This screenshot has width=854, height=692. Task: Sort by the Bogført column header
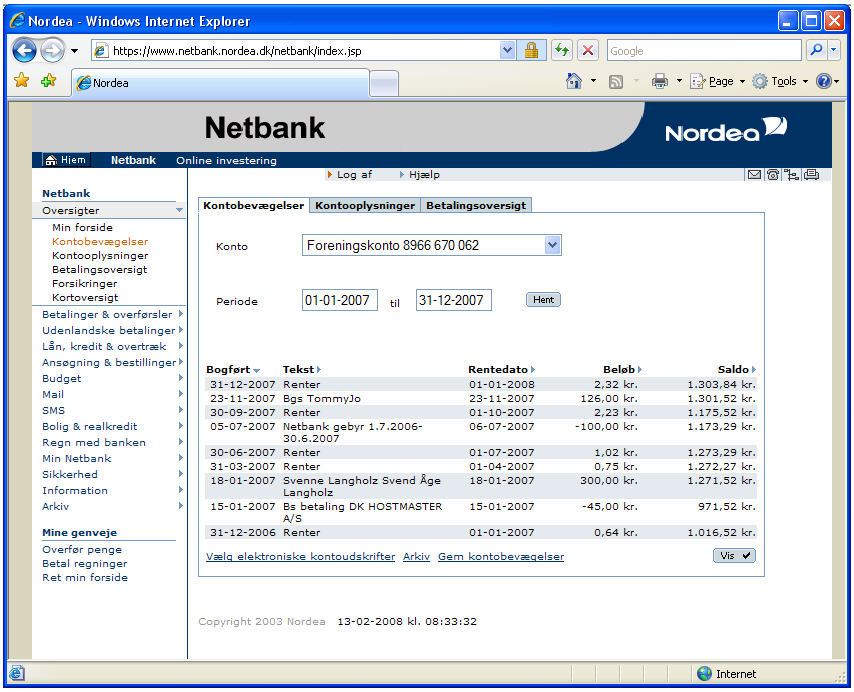[233, 369]
